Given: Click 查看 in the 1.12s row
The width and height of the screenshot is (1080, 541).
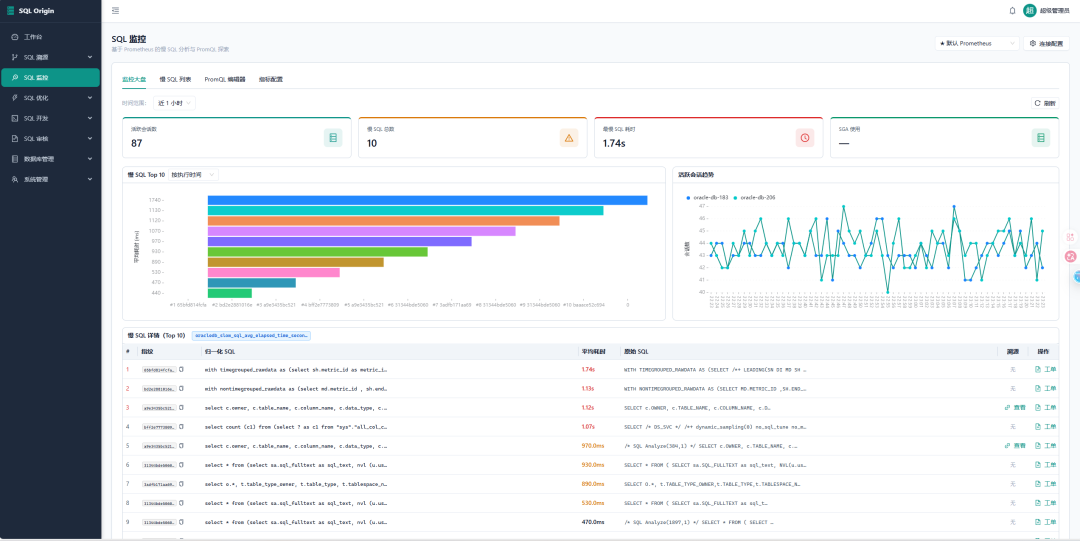Looking at the screenshot, I should click(x=1015, y=407).
